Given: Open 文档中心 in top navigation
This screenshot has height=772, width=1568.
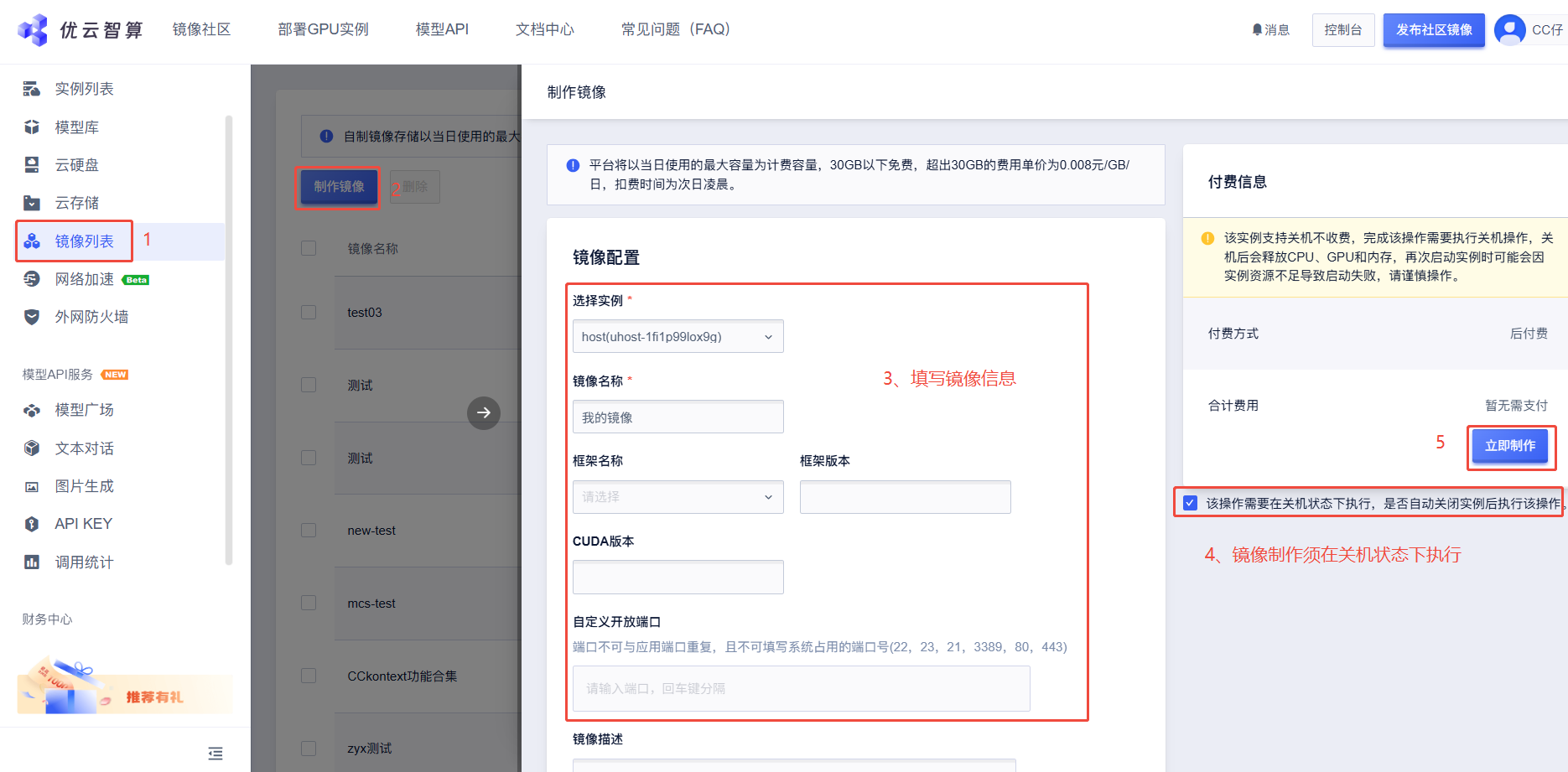Looking at the screenshot, I should click(545, 29).
